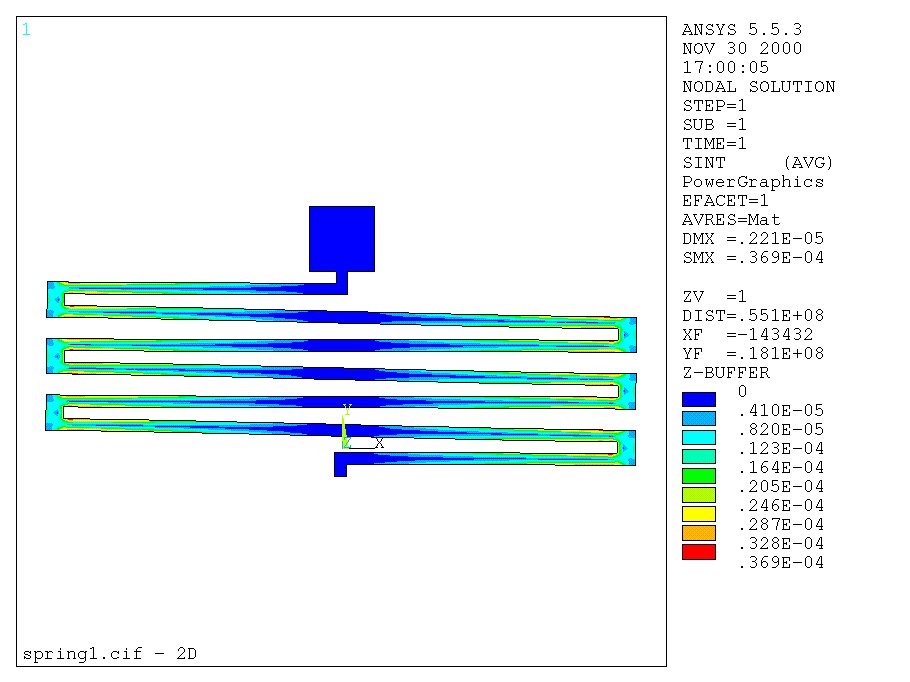This screenshot has width=910, height=682.
Task: Click the spring1.cif - 2D title text
Action: 109,654
